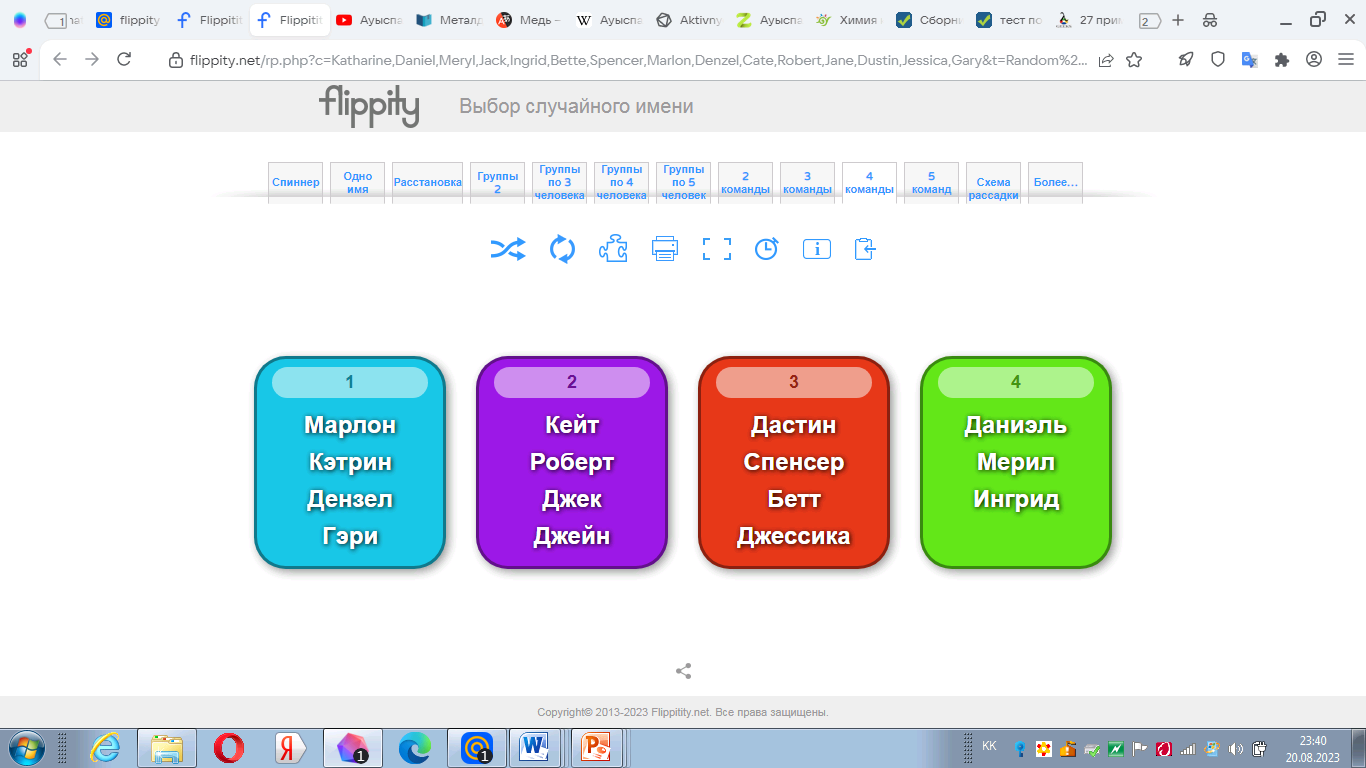This screenshot has height=768, width=1366.
Task: Open Opera browser from taskbar
Action: click(229, 748)
